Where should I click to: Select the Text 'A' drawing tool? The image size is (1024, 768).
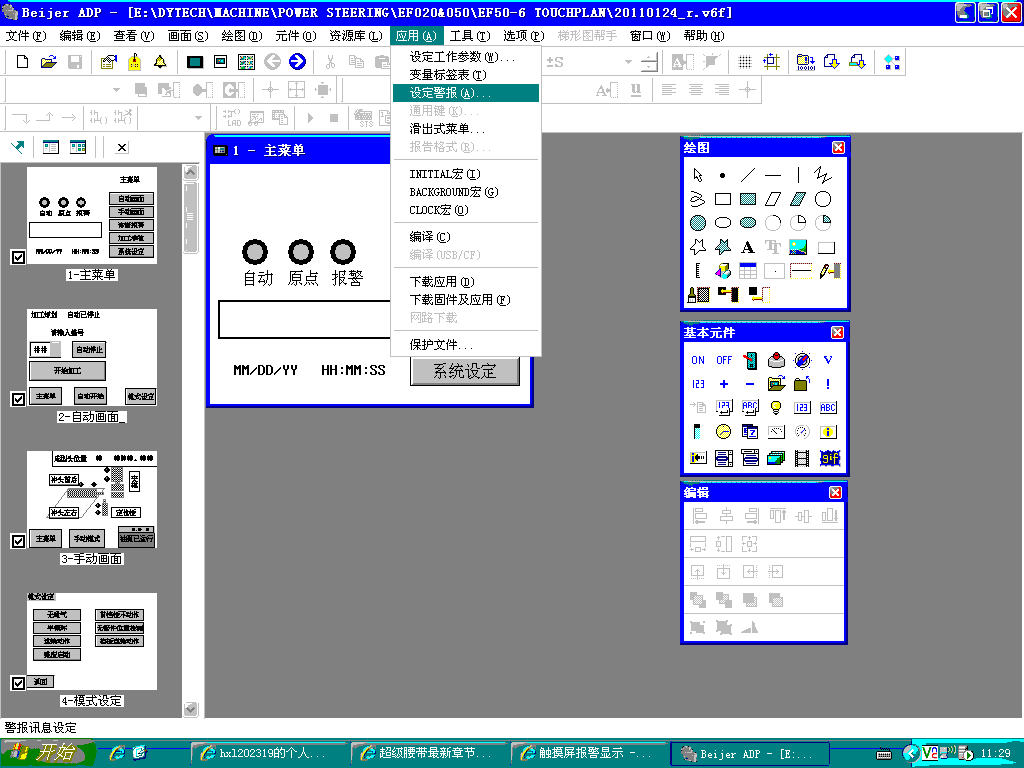click(x=748, y=246)
